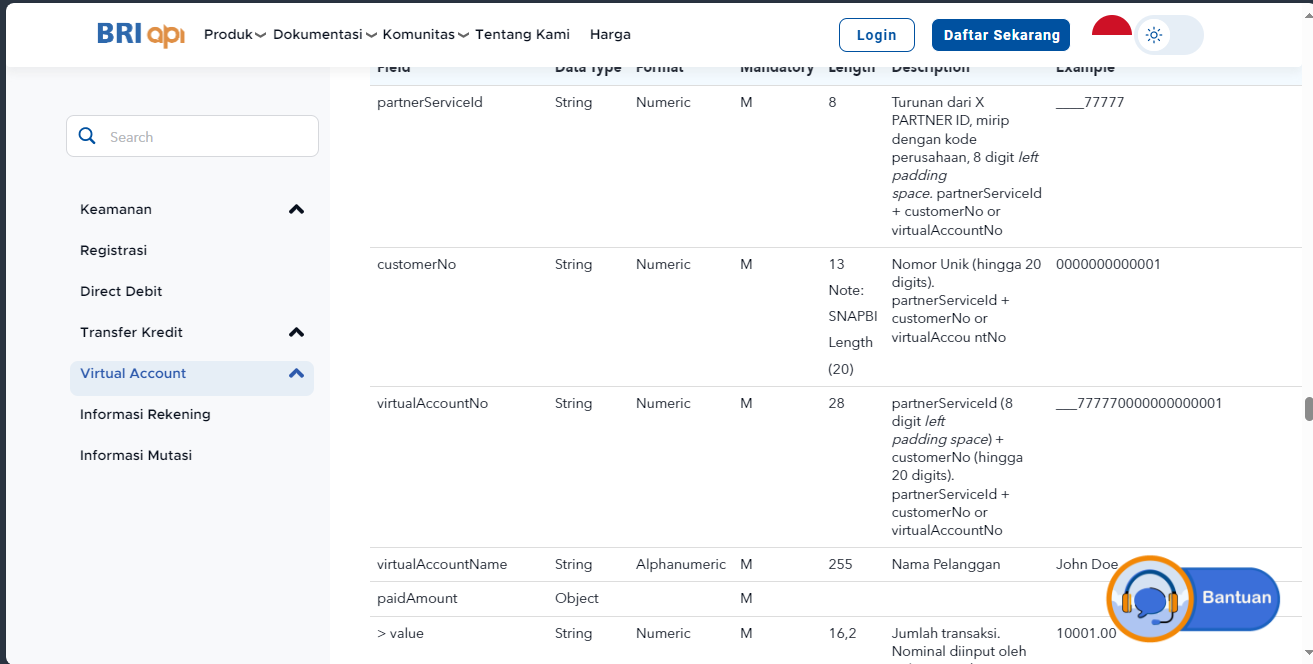The image size is (1313, 664).
Task: Click the partnerServiceId field name
Action: 430,102
